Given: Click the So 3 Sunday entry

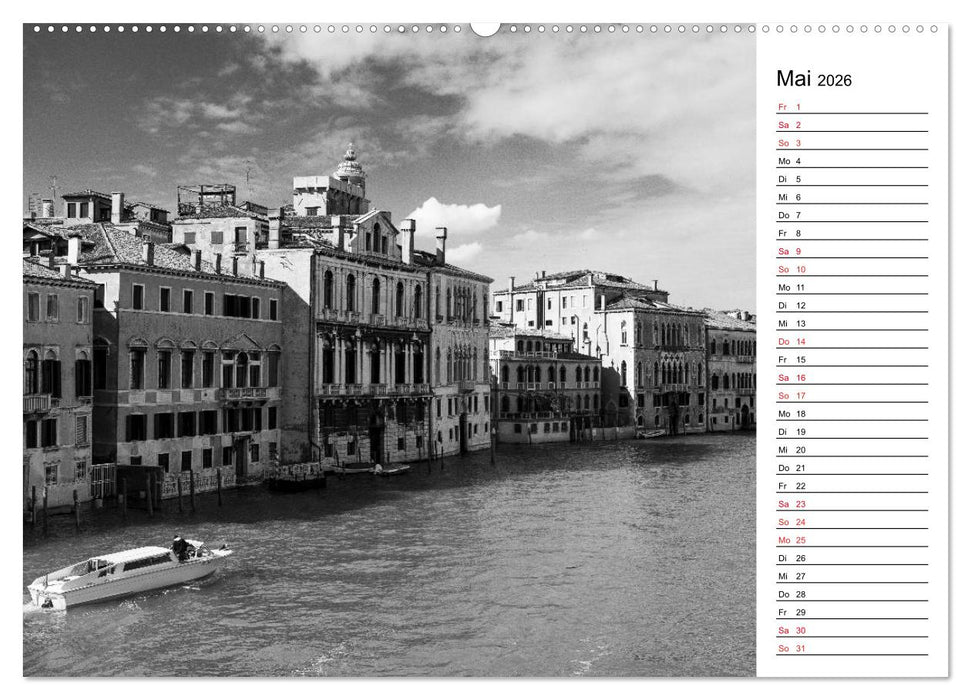Looking at the screenshot, I should coord(788,143).
